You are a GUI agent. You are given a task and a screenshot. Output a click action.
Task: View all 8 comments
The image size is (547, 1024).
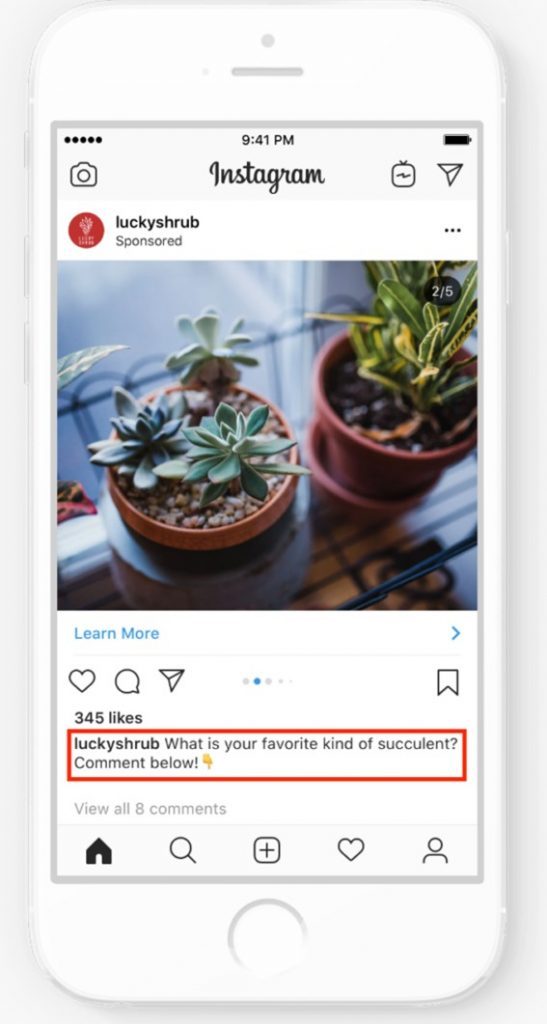pyautogui.click(x=150, y=808)
